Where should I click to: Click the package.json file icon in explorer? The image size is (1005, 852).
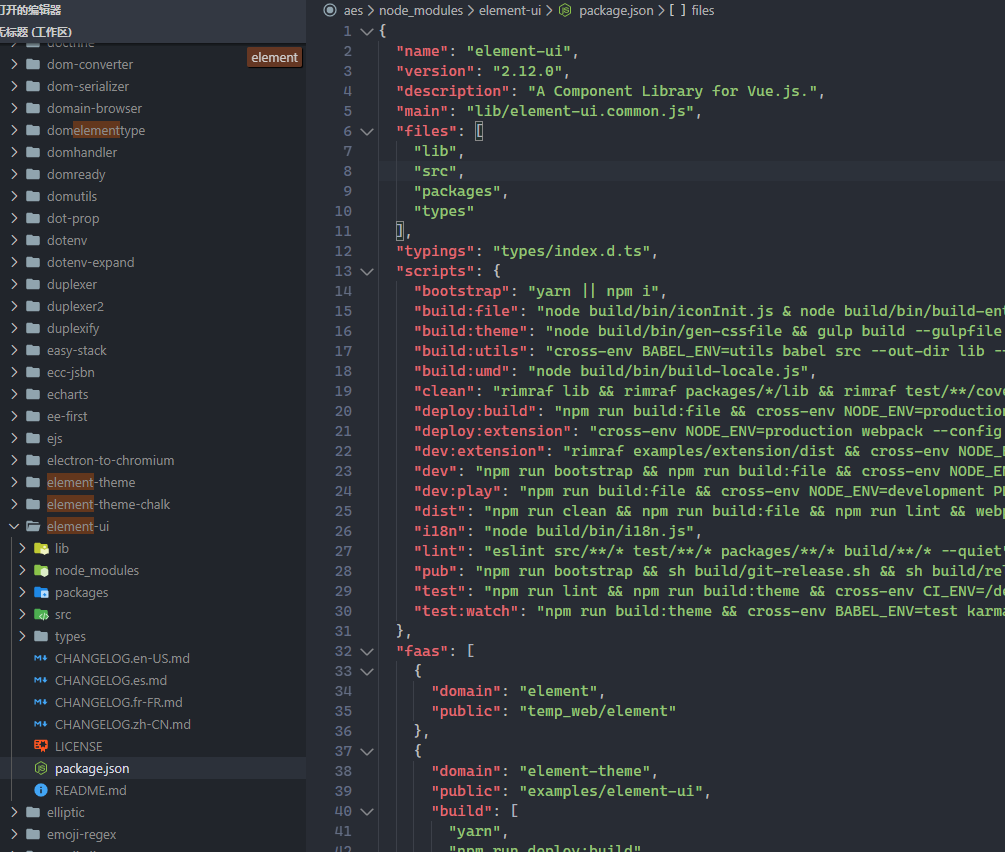coord(41,768)
